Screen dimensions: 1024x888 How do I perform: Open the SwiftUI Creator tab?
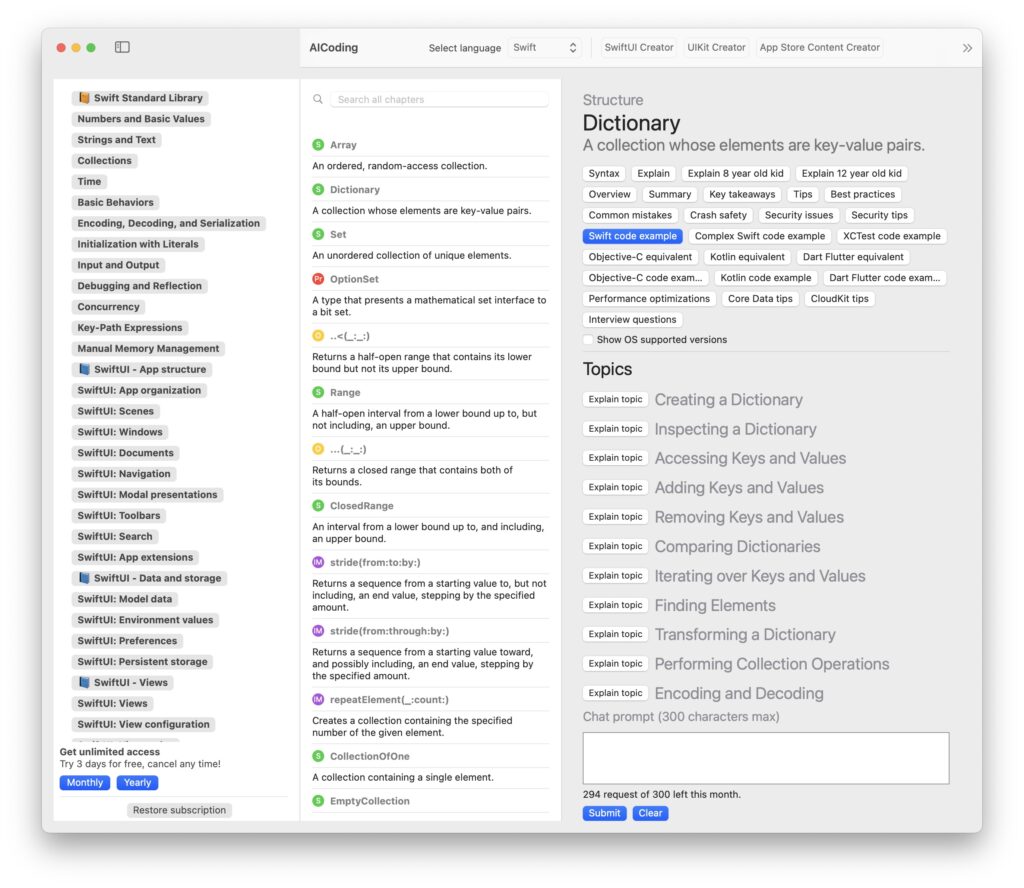click(x=639, y=48)
